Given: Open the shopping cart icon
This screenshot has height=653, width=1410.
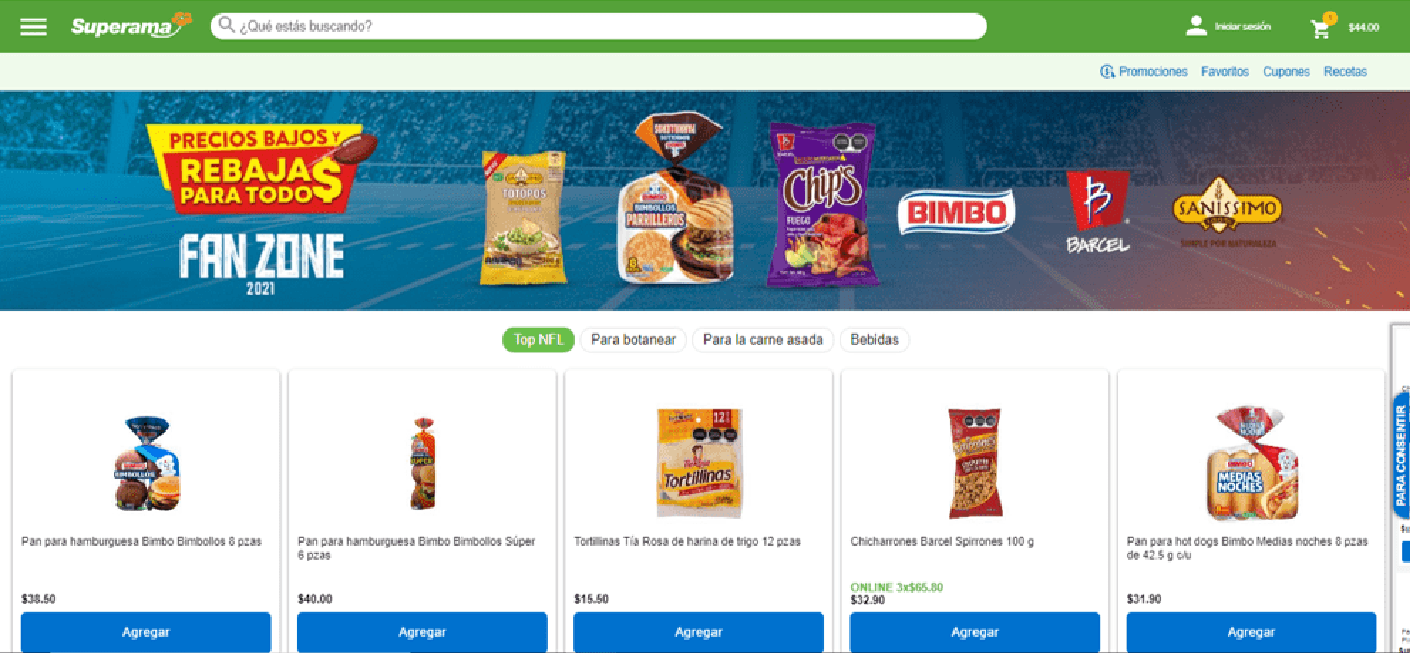Looking at the screenshot, I should (x=1322, y=27).
